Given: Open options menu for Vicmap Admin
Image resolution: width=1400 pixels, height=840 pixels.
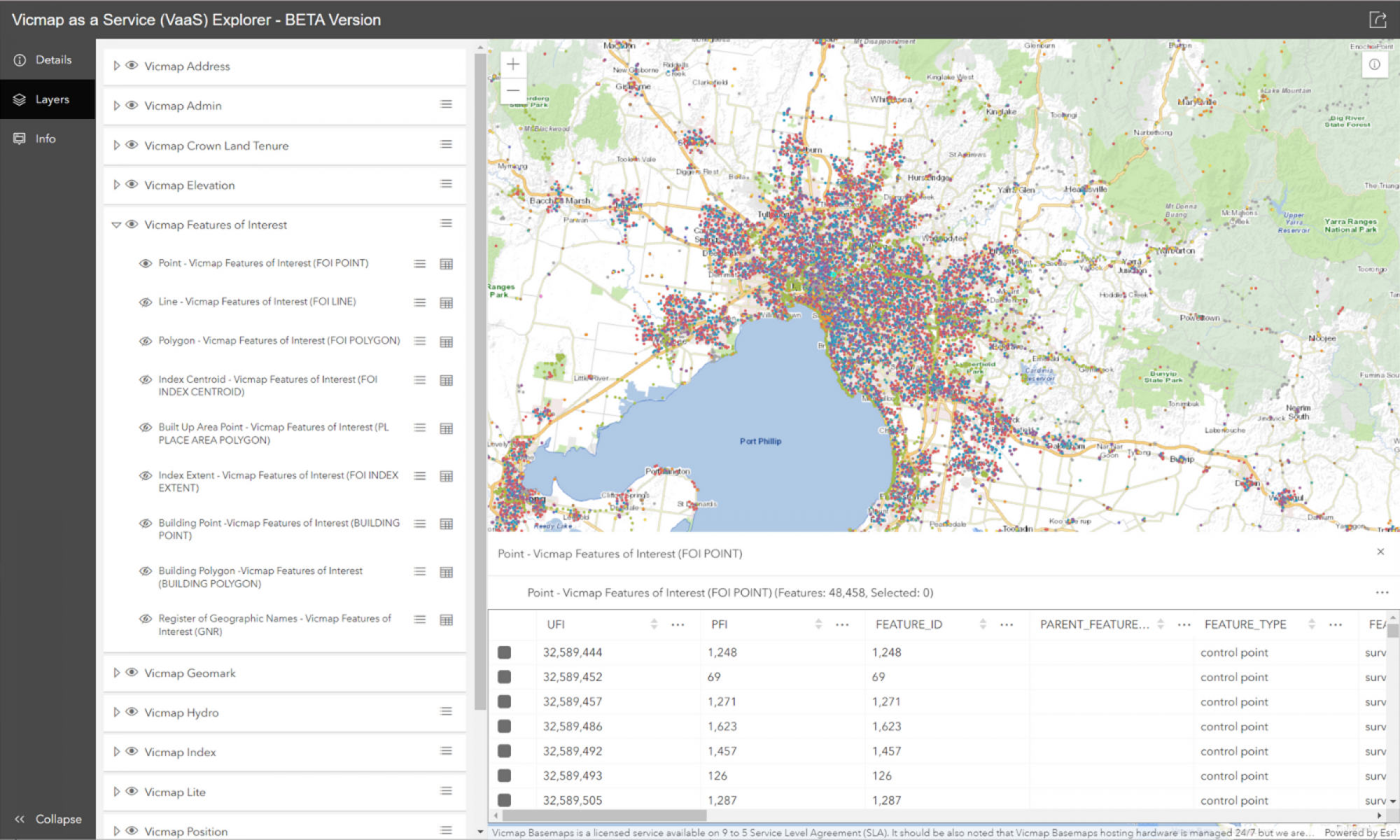Looking at the screenshot, I should (x=446, y=104).
